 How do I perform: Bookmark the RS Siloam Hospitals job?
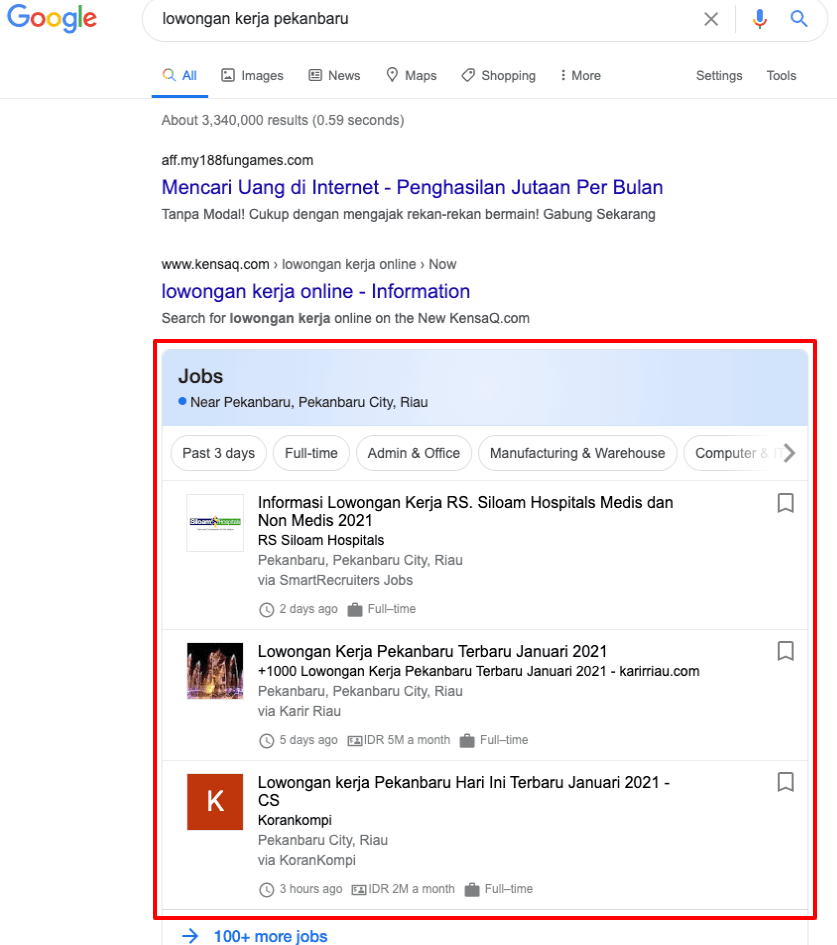pyautogui.click(x=786, y=503)
